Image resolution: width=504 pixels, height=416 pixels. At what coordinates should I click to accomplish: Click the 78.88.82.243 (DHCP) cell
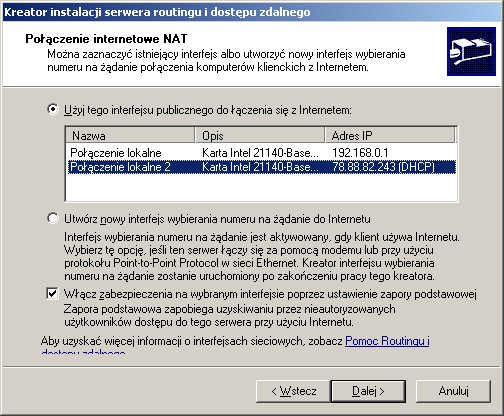[x=383, y=167]
